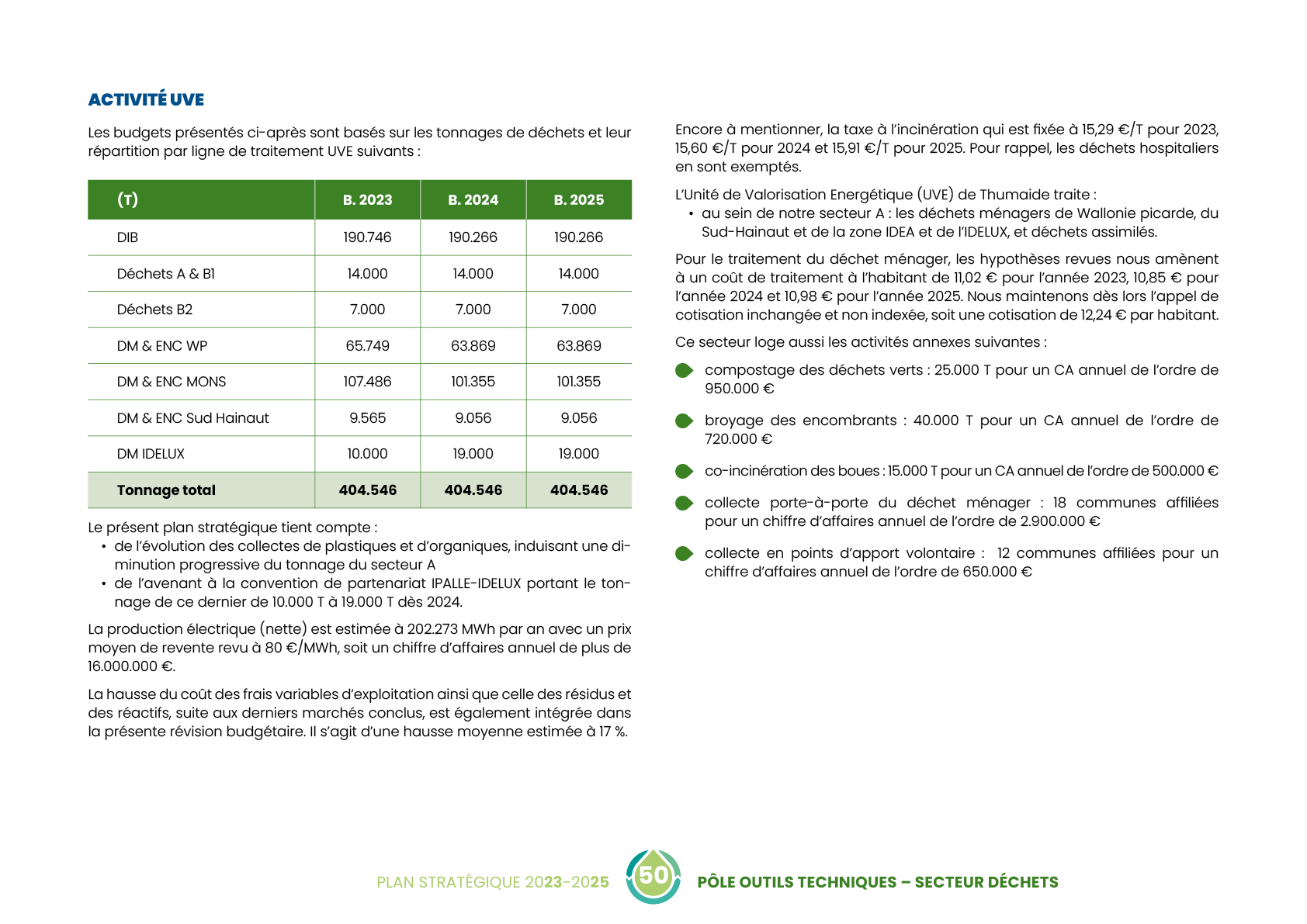Image resolution: width=1307 pixels, height=924 pixels.
Task: Click the B. 2023 column header
Action: point(367,200)
